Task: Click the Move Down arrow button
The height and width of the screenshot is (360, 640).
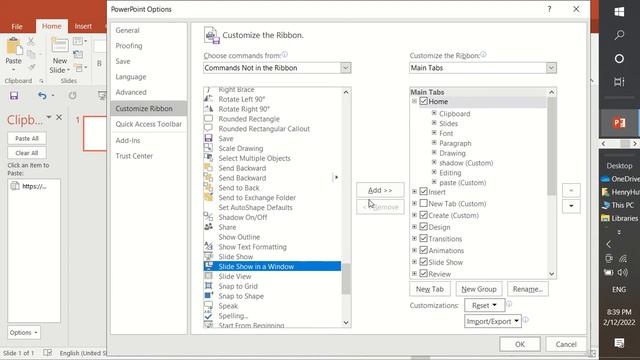Action: (x=571, y=206)
